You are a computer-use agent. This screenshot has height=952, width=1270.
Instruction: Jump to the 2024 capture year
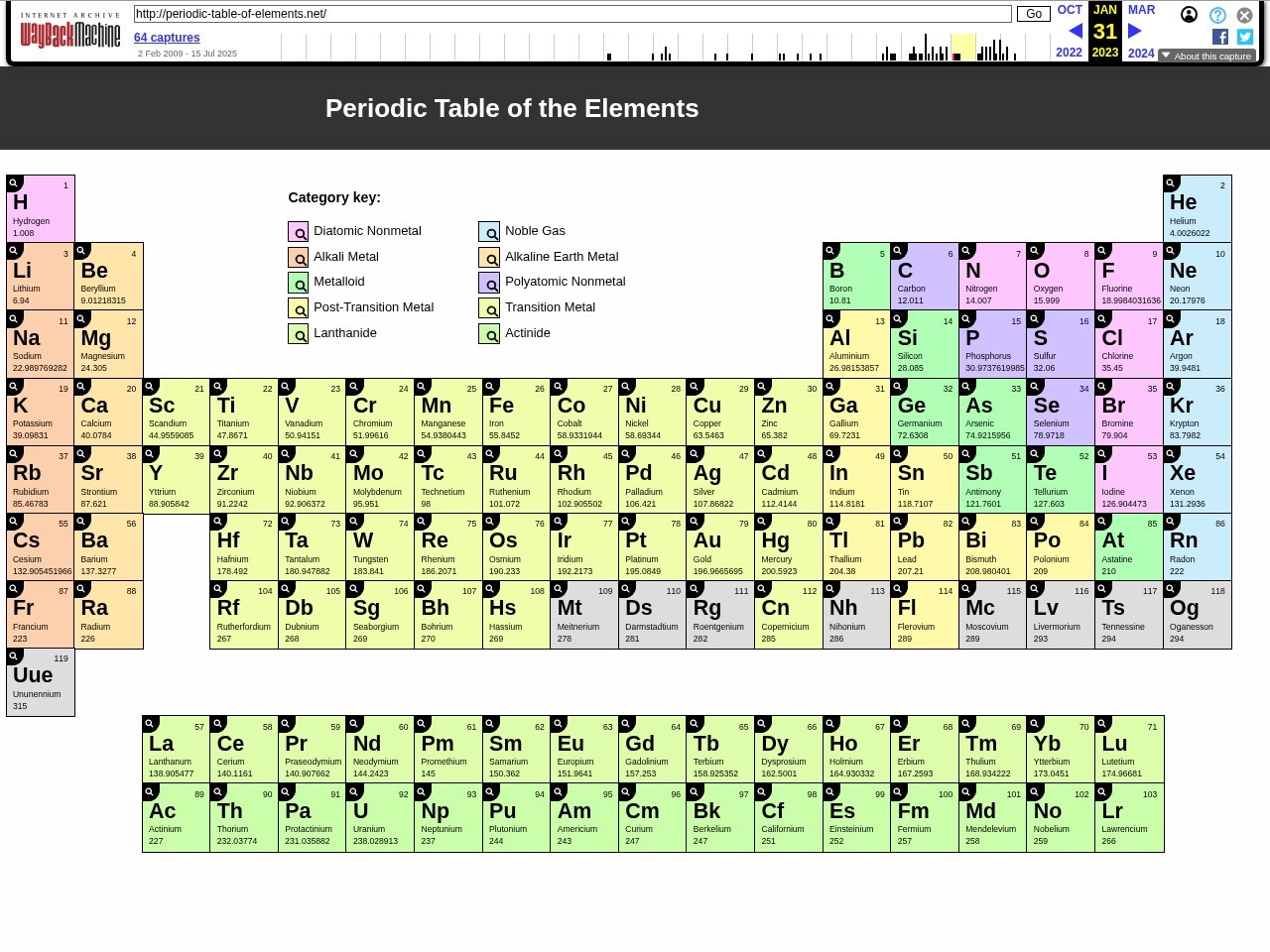1141,54
